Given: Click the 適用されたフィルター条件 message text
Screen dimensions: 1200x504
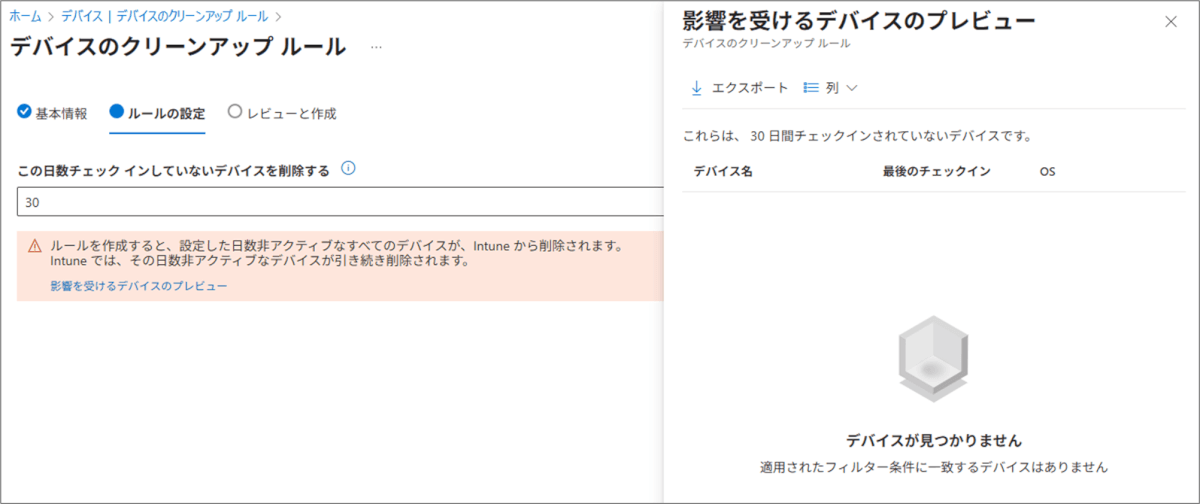Looking at the screenshot, I should (934, 467).
